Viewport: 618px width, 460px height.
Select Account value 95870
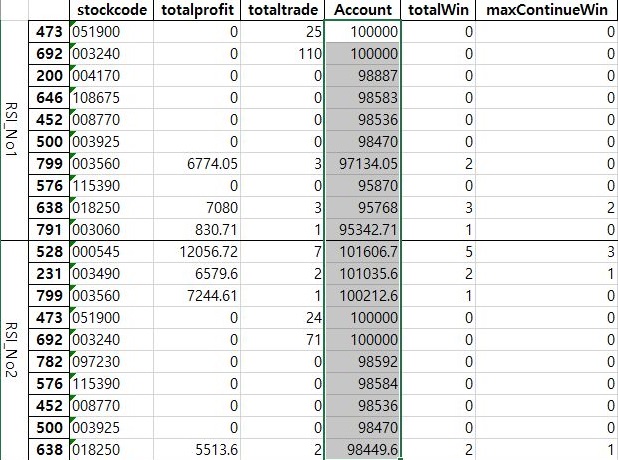363,186
